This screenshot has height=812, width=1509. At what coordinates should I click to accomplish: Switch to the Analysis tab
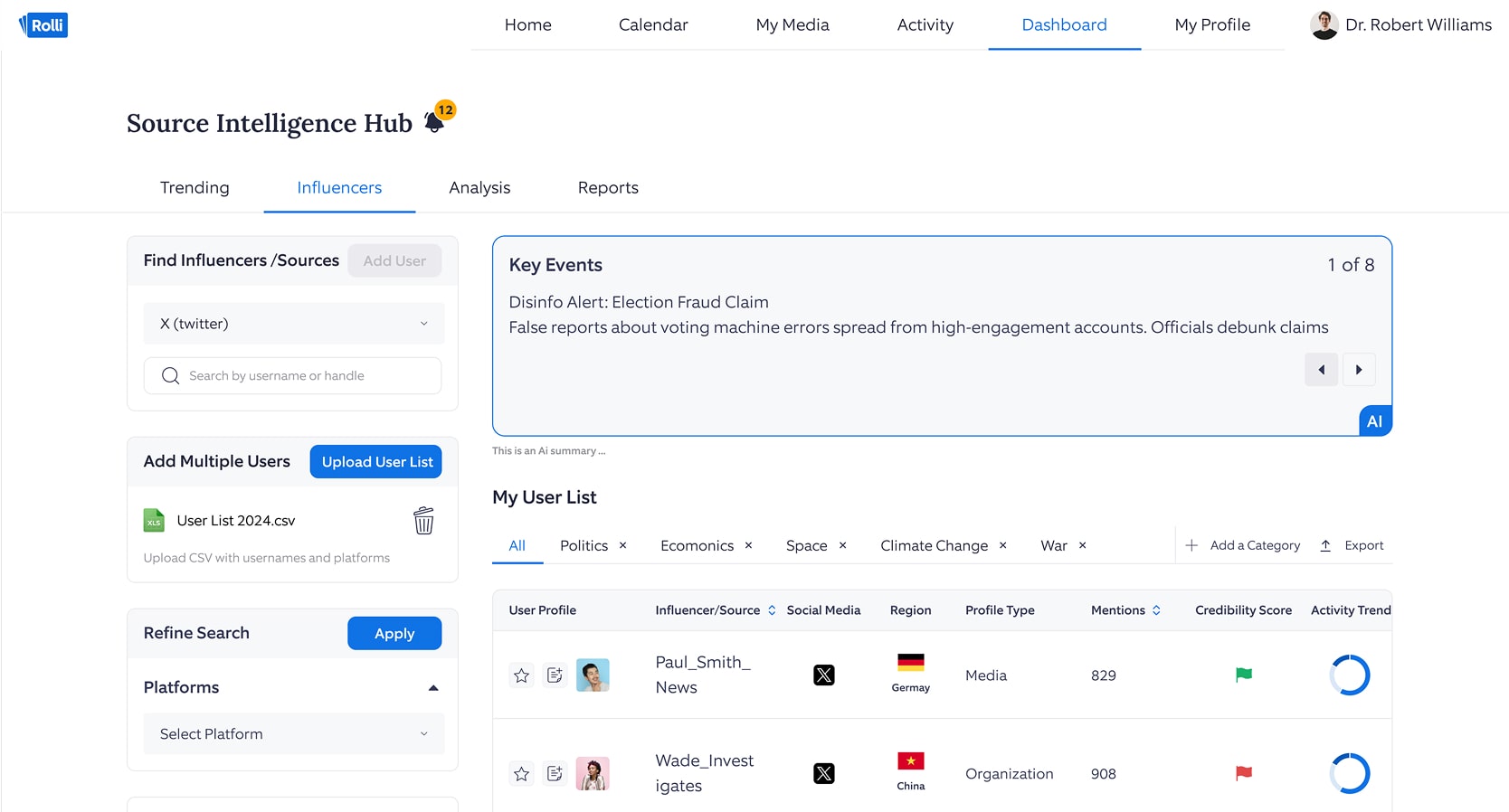coord(479,188)
